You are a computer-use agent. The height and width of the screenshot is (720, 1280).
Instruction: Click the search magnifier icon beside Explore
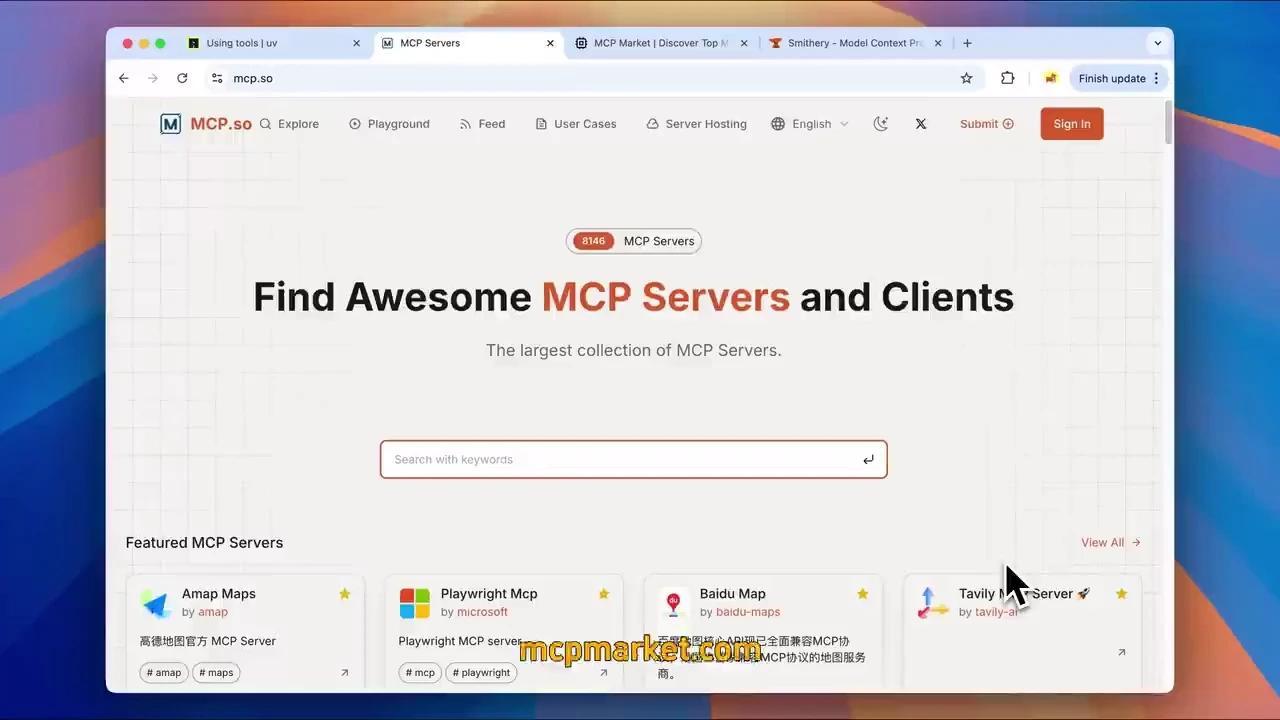[x=264, y=123]
